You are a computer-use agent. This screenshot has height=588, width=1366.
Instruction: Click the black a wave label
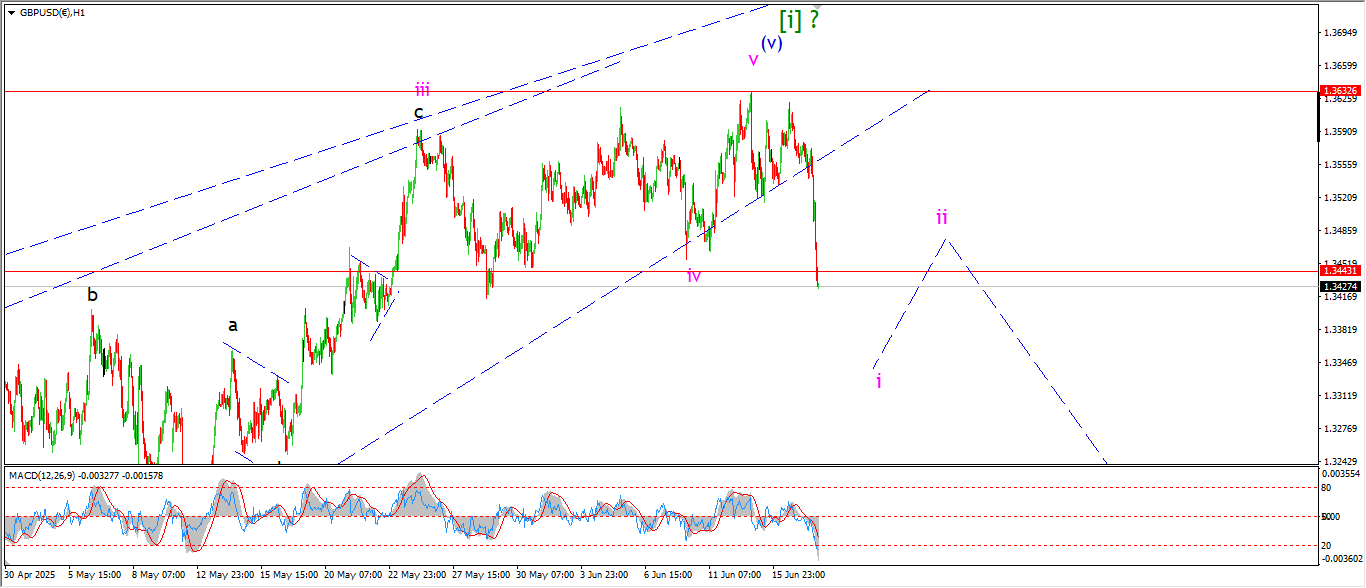click(233, 325)
